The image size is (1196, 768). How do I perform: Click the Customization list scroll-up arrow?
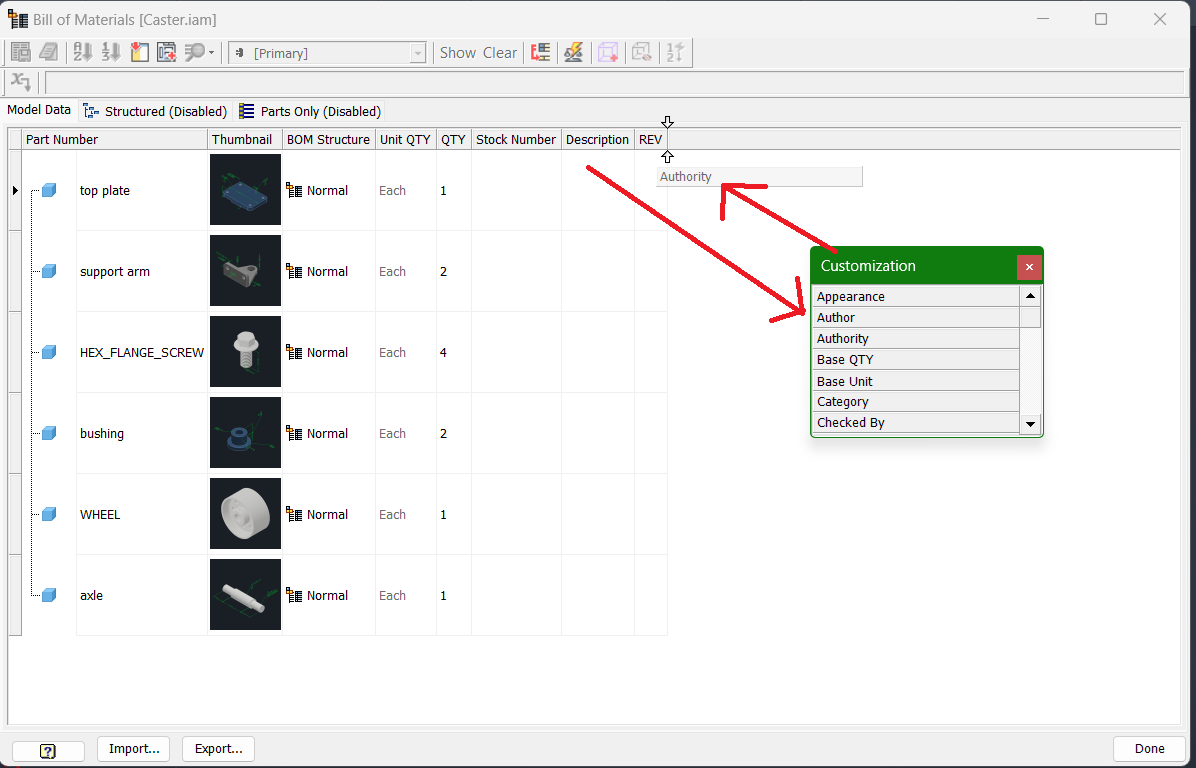(x=1030, y=296)
